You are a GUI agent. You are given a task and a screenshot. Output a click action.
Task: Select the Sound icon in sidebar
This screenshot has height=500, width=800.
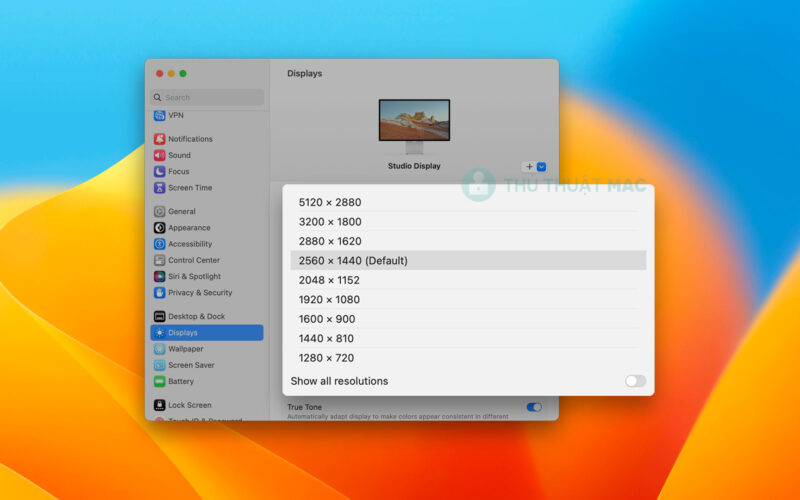160,155
